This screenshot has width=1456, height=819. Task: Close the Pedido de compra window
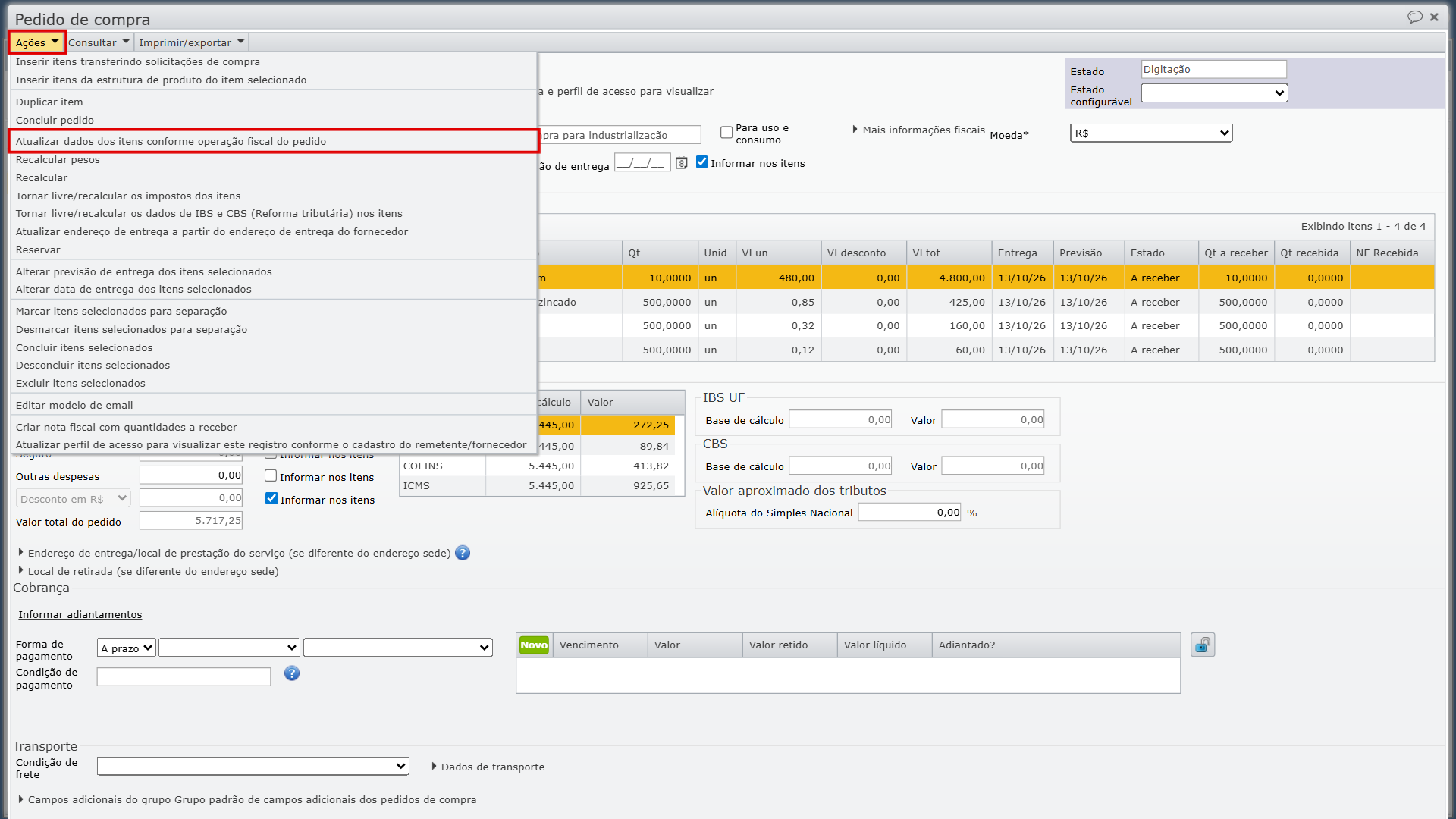[x=1434, y=17]
